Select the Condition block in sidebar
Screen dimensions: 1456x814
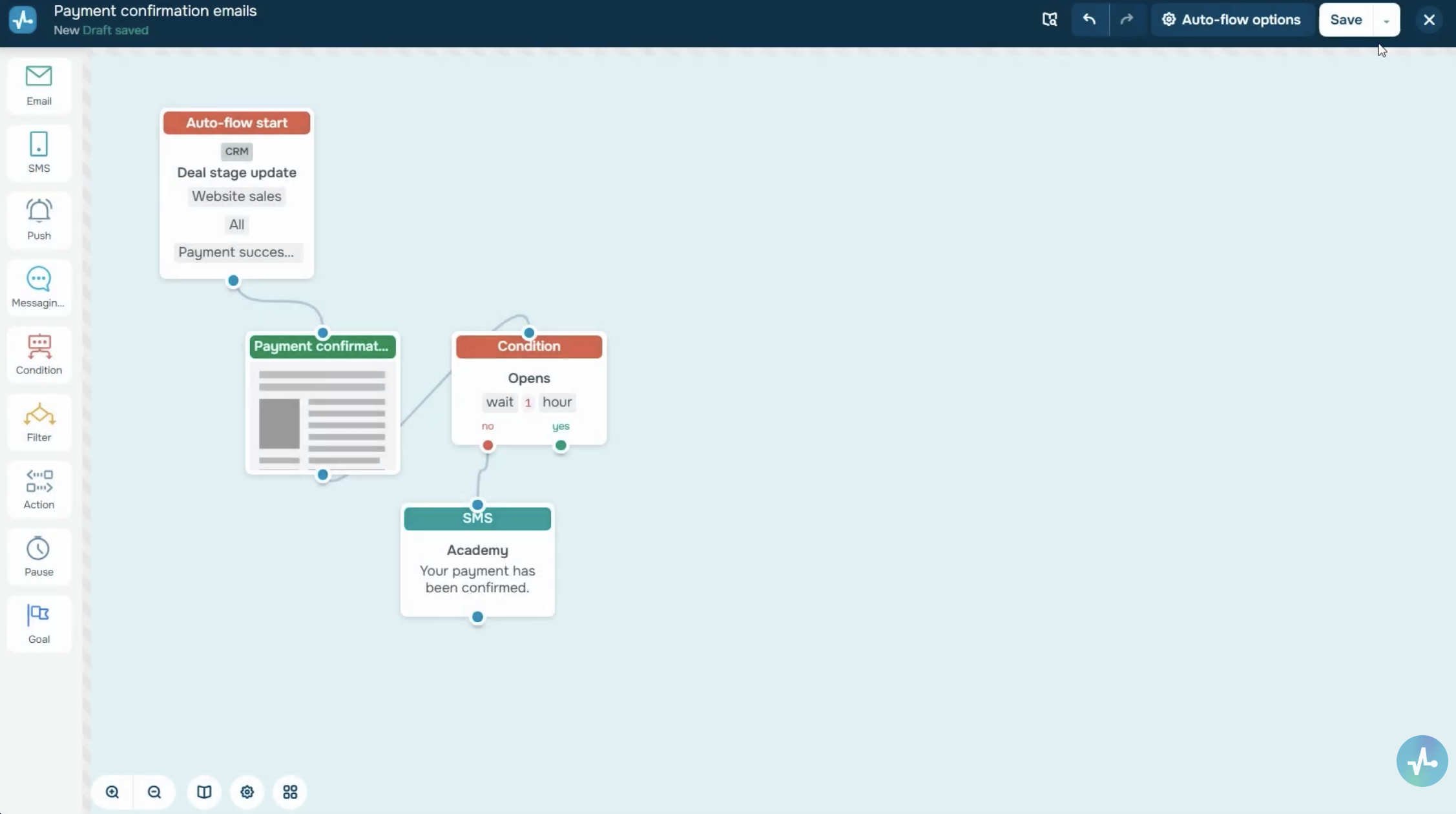tap(39, 355)
